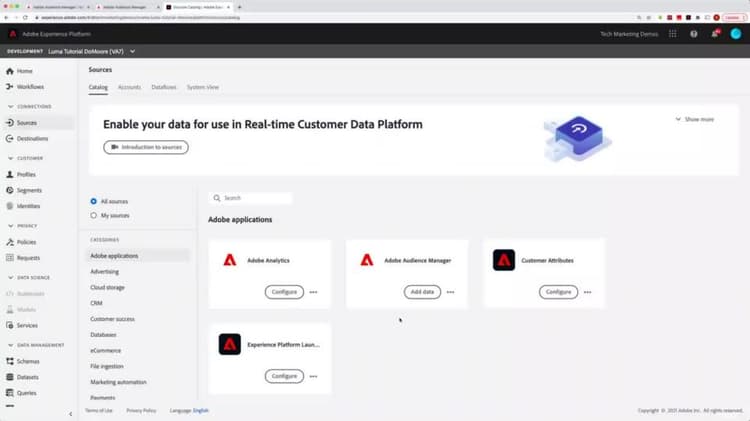The width and height of the screenshot is (750, 421).
Task: Select the All sources radio button
Action: click(x=93, y=201)
